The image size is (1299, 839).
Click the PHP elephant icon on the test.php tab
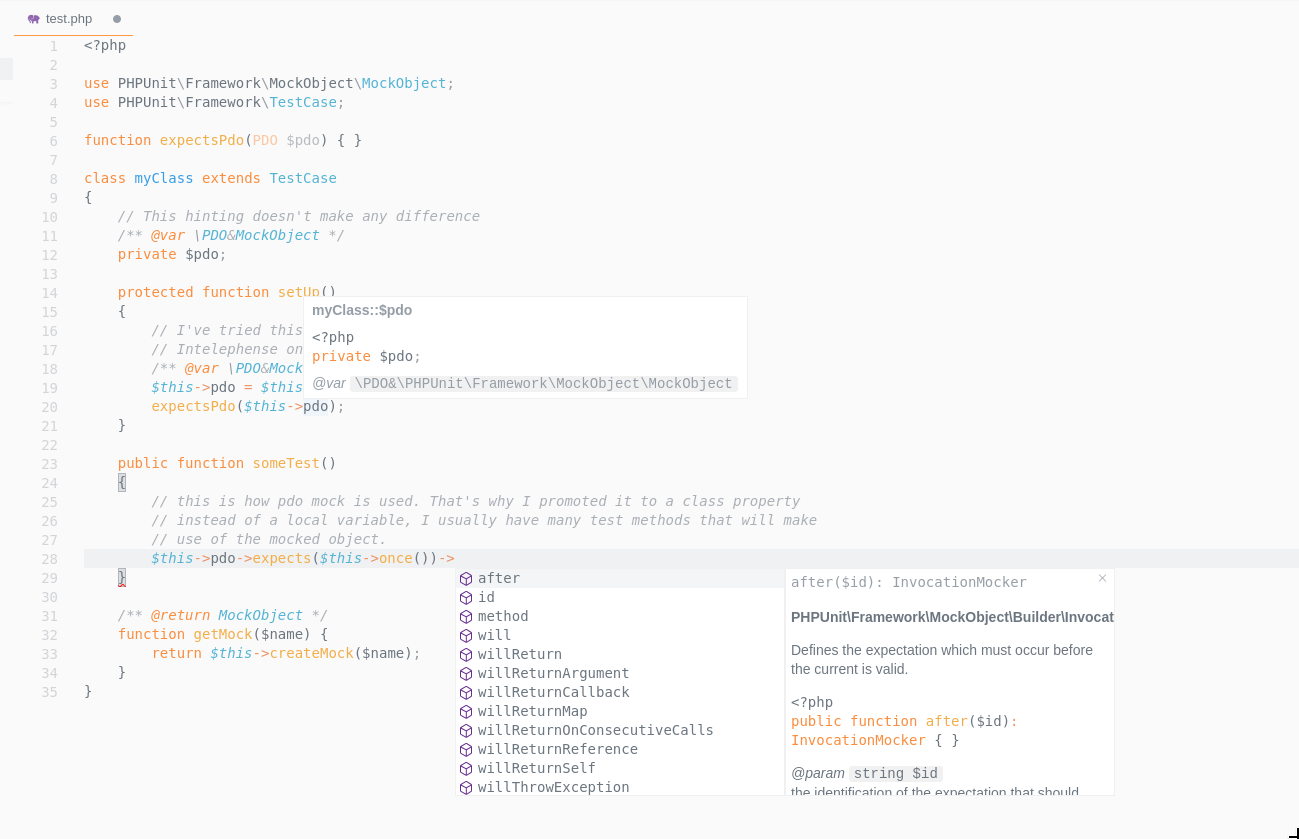point(33,18)
